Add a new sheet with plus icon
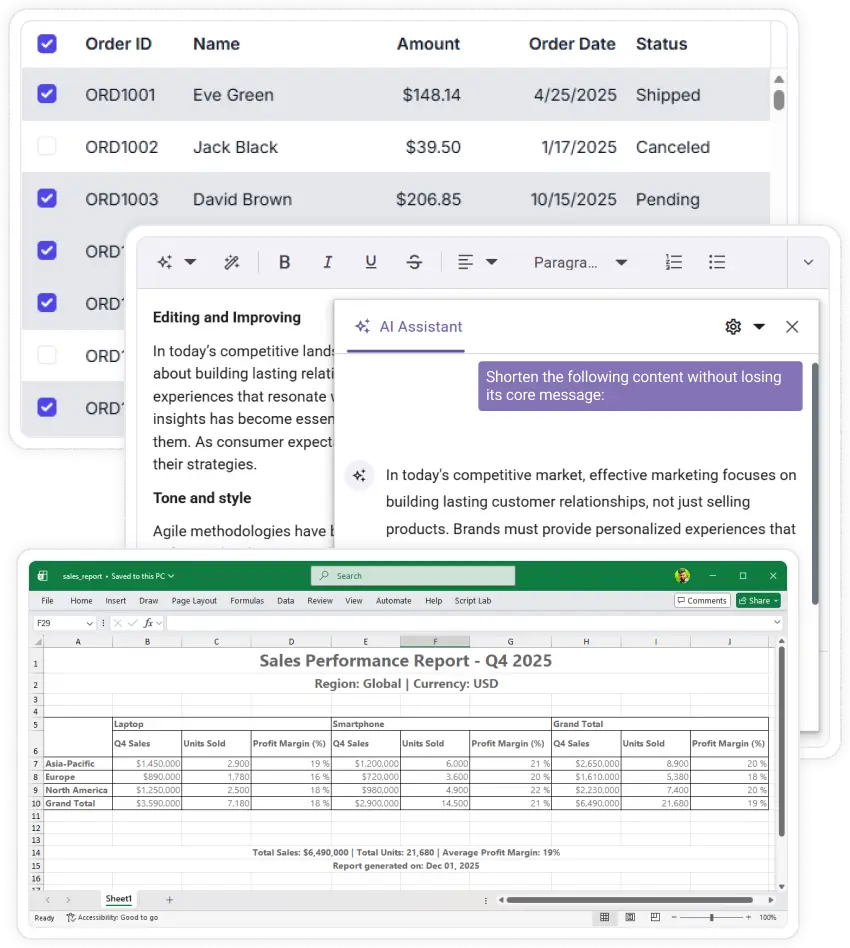 pos(169,900)
